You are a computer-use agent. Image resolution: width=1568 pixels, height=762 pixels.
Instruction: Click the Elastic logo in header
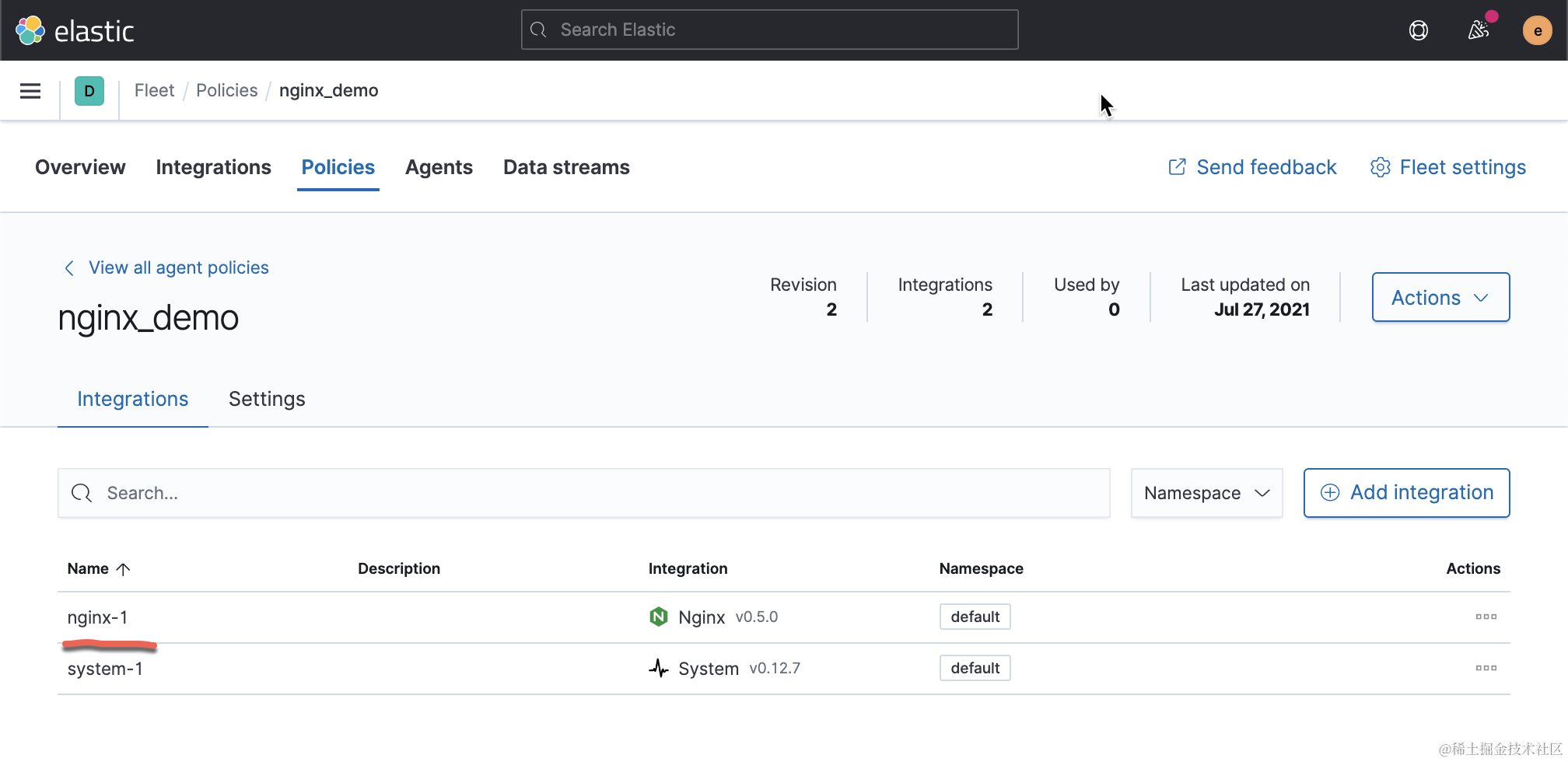[75, 30]
